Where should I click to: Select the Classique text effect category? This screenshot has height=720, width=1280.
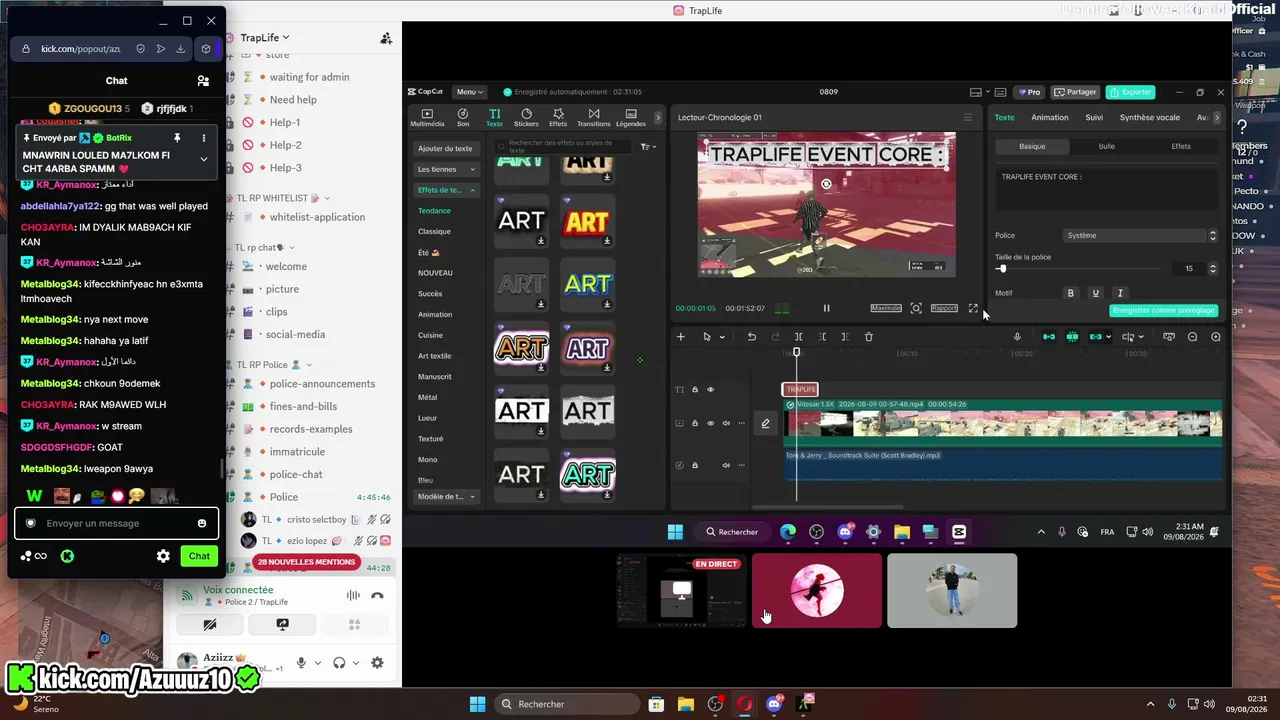(x=434, y=232)
